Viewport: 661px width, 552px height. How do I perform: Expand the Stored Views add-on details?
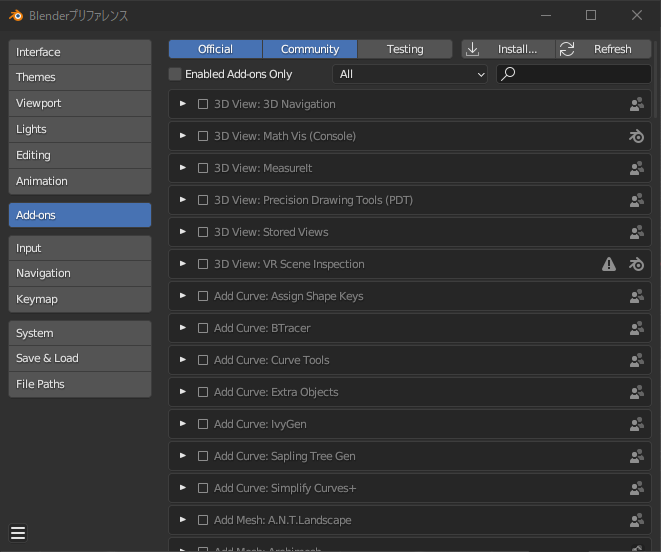pos(183,232)
